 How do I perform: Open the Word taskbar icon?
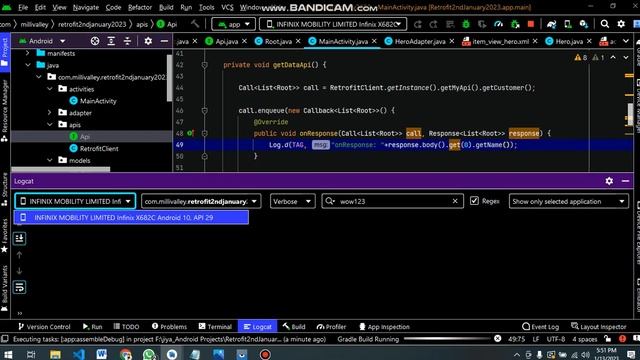[x=102, y=354]
